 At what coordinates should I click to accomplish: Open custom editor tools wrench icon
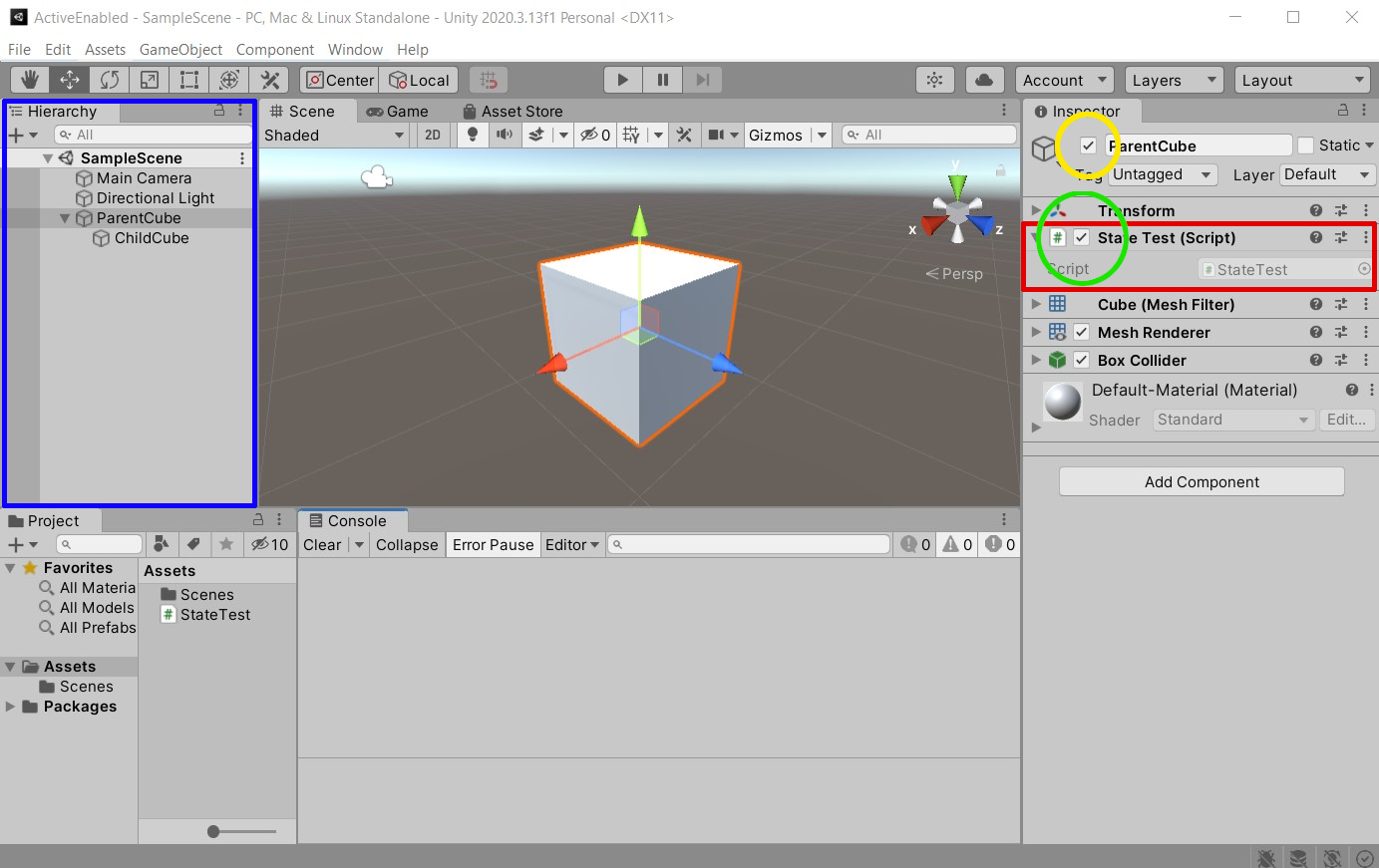[269, 80]
